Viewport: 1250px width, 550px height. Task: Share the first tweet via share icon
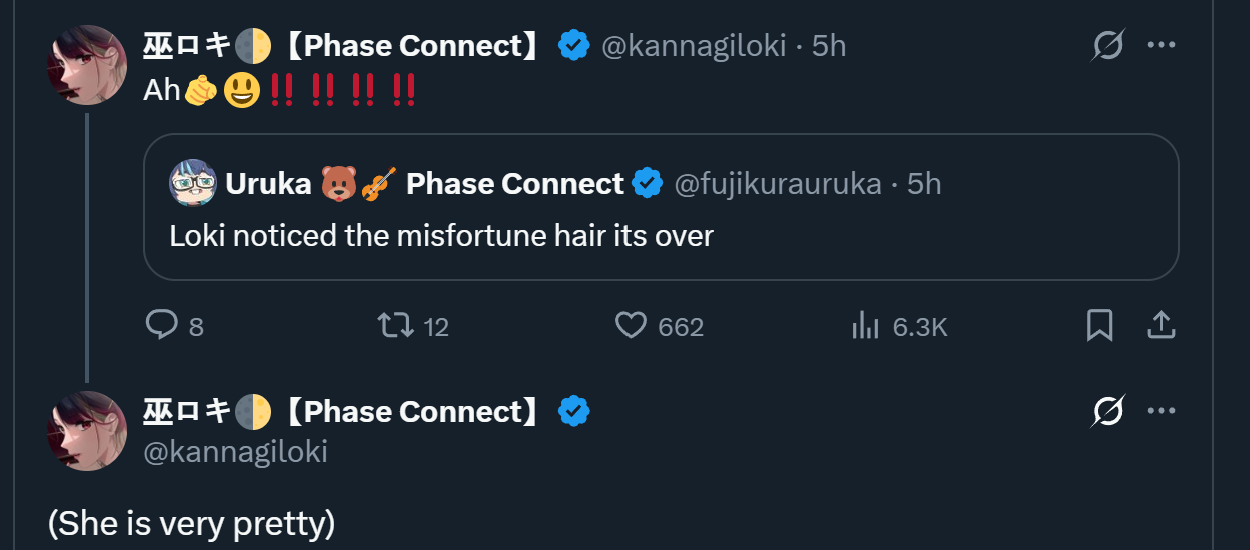point(1160,325)
